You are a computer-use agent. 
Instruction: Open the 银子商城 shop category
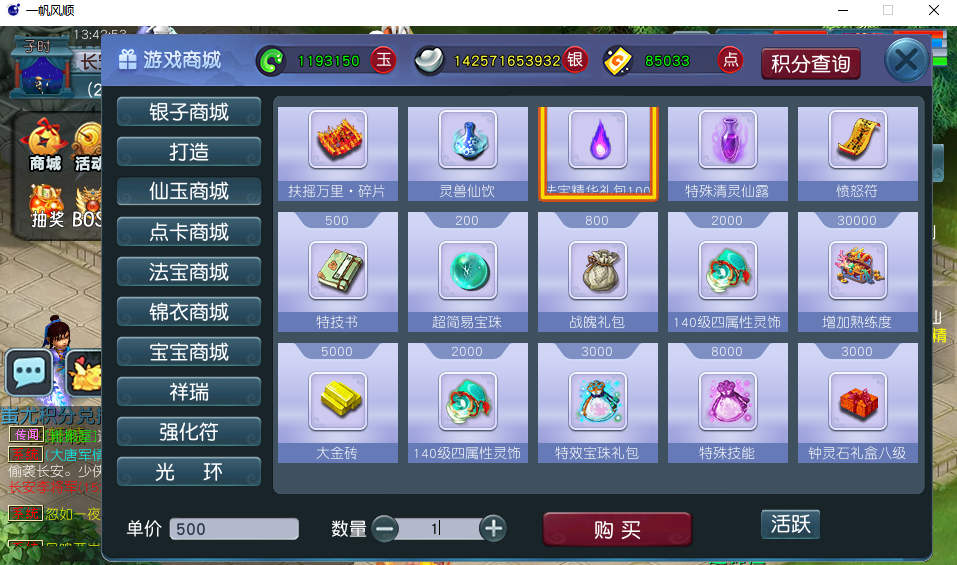click(x=189, y=112)
